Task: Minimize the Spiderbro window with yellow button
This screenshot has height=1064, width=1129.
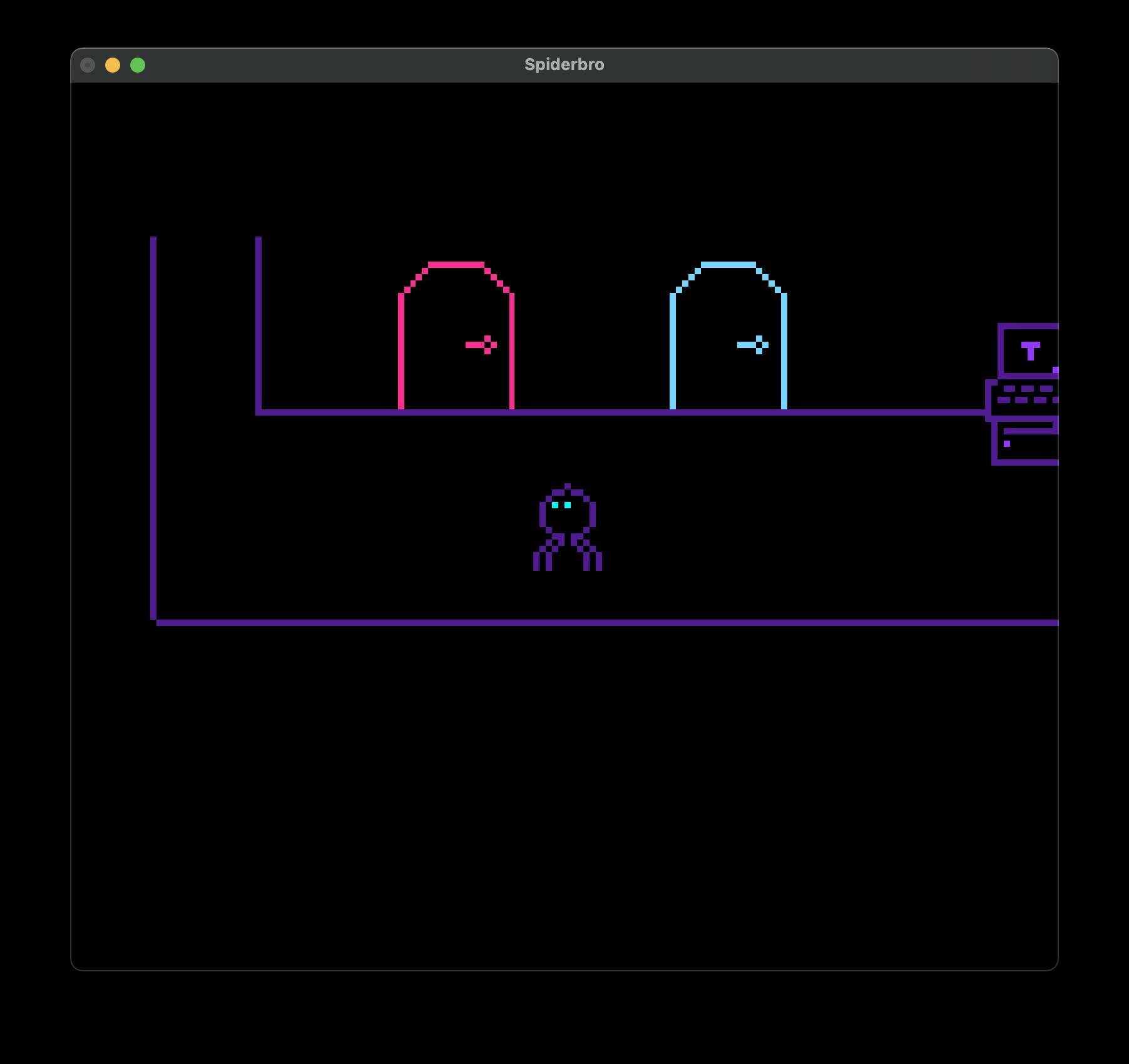Action: (x=113, y=65)
